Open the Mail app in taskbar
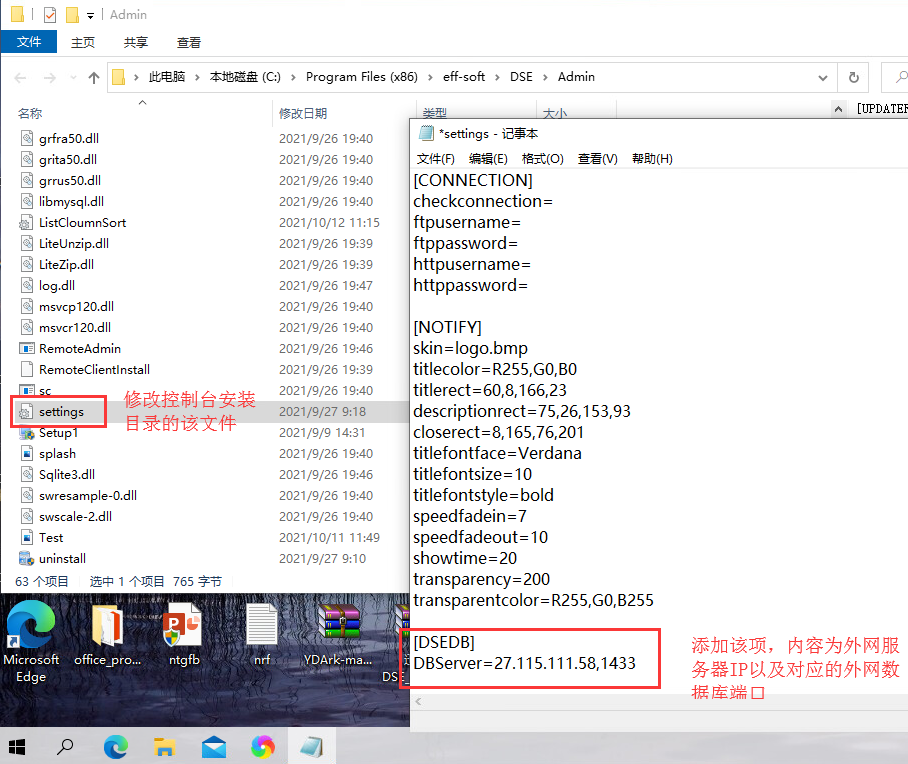Screen dimensions: 908x764 point(214,747)
